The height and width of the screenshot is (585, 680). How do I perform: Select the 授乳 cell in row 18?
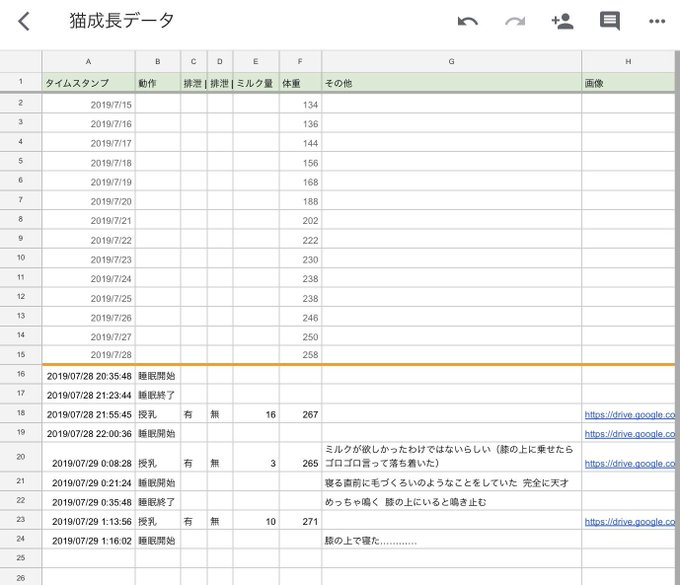pyautogui.click(x=158, y=415)
